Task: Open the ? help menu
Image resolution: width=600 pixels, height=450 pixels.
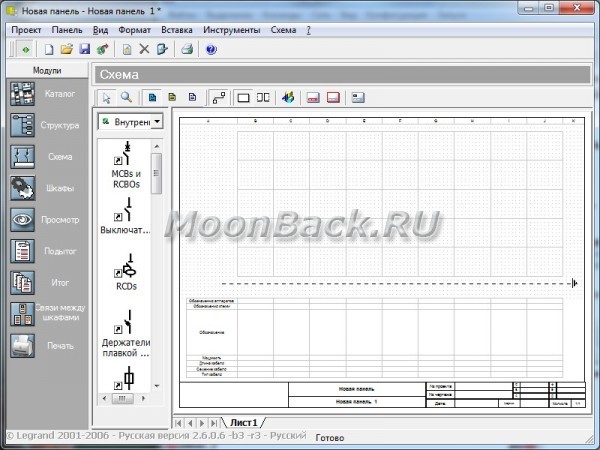Action: pos(308,30)
